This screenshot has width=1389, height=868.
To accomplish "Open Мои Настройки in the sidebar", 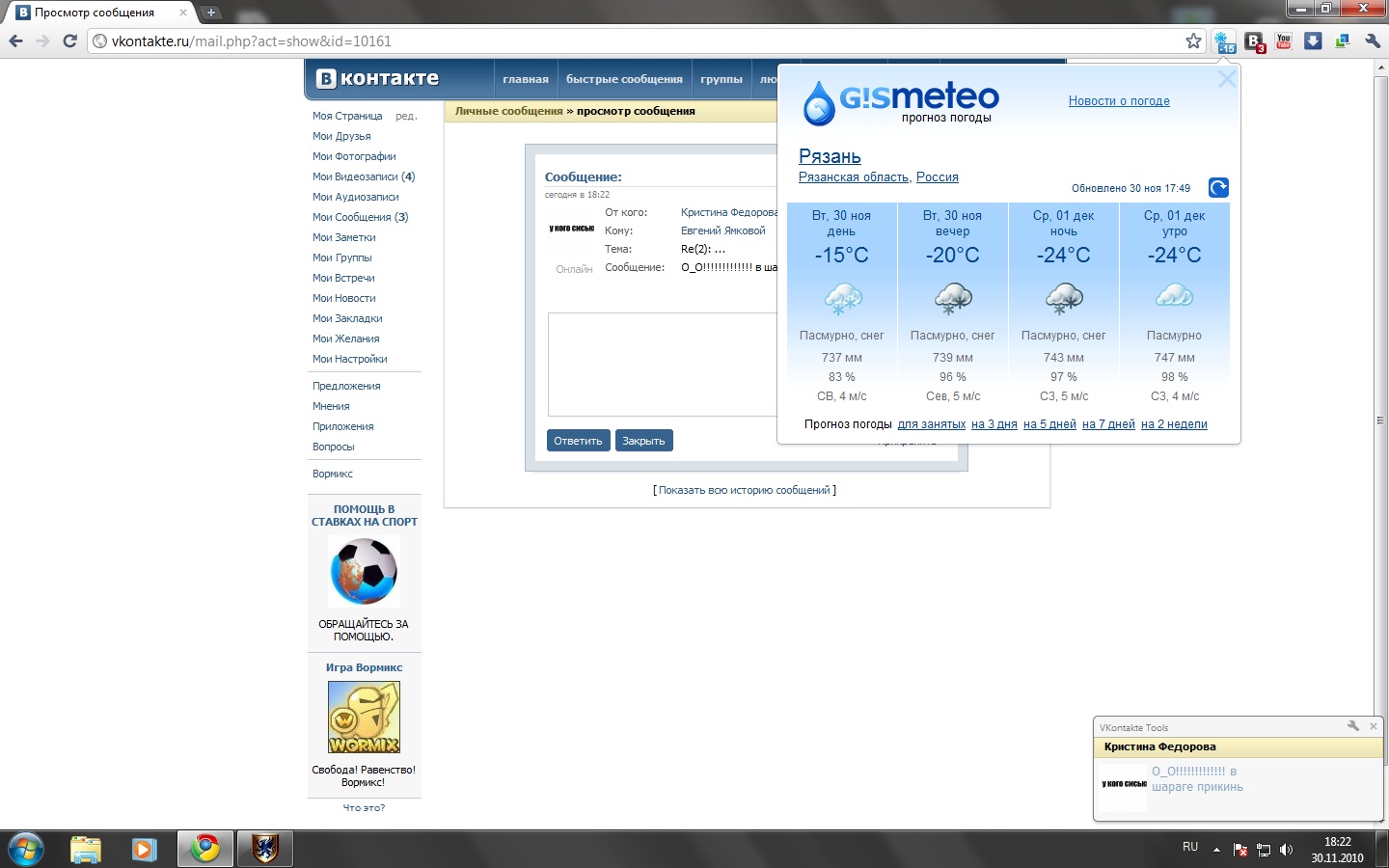I will pyautogui.click(x=350, y=359).
